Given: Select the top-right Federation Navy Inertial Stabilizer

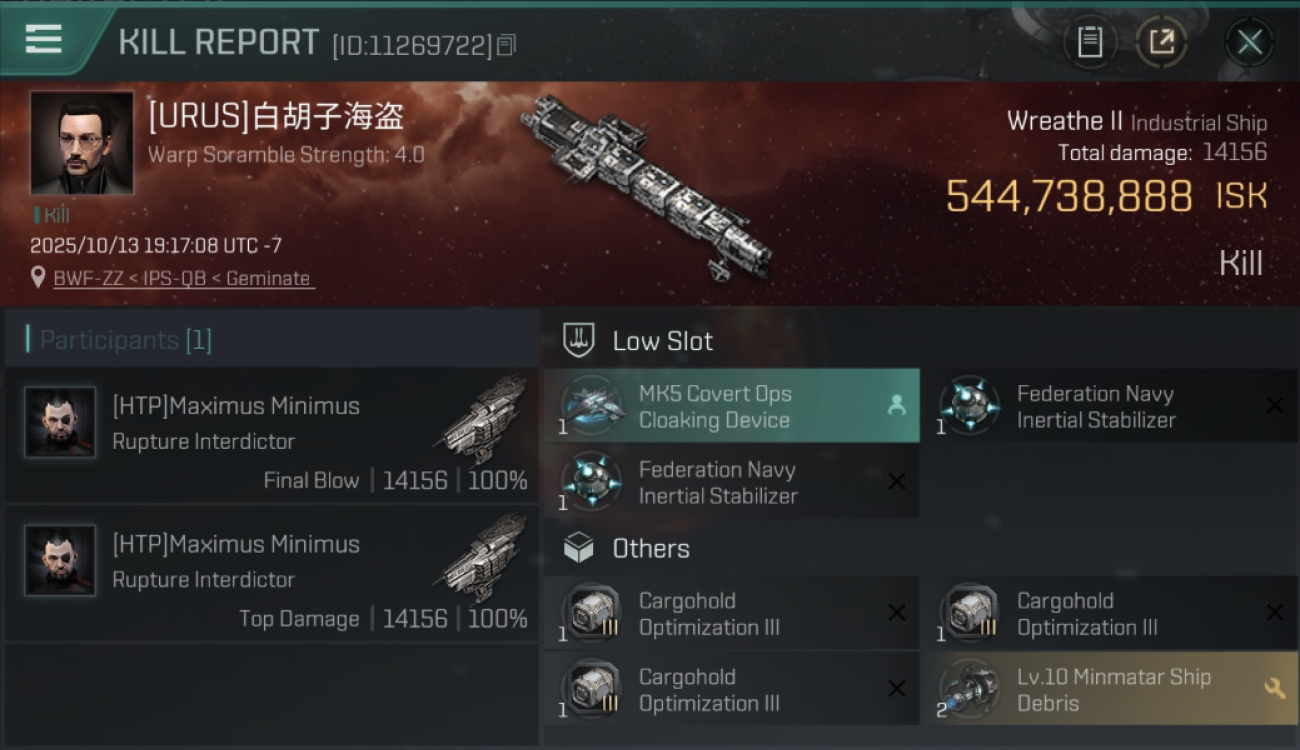Looking at the screenshot, I should (1110, 406).
